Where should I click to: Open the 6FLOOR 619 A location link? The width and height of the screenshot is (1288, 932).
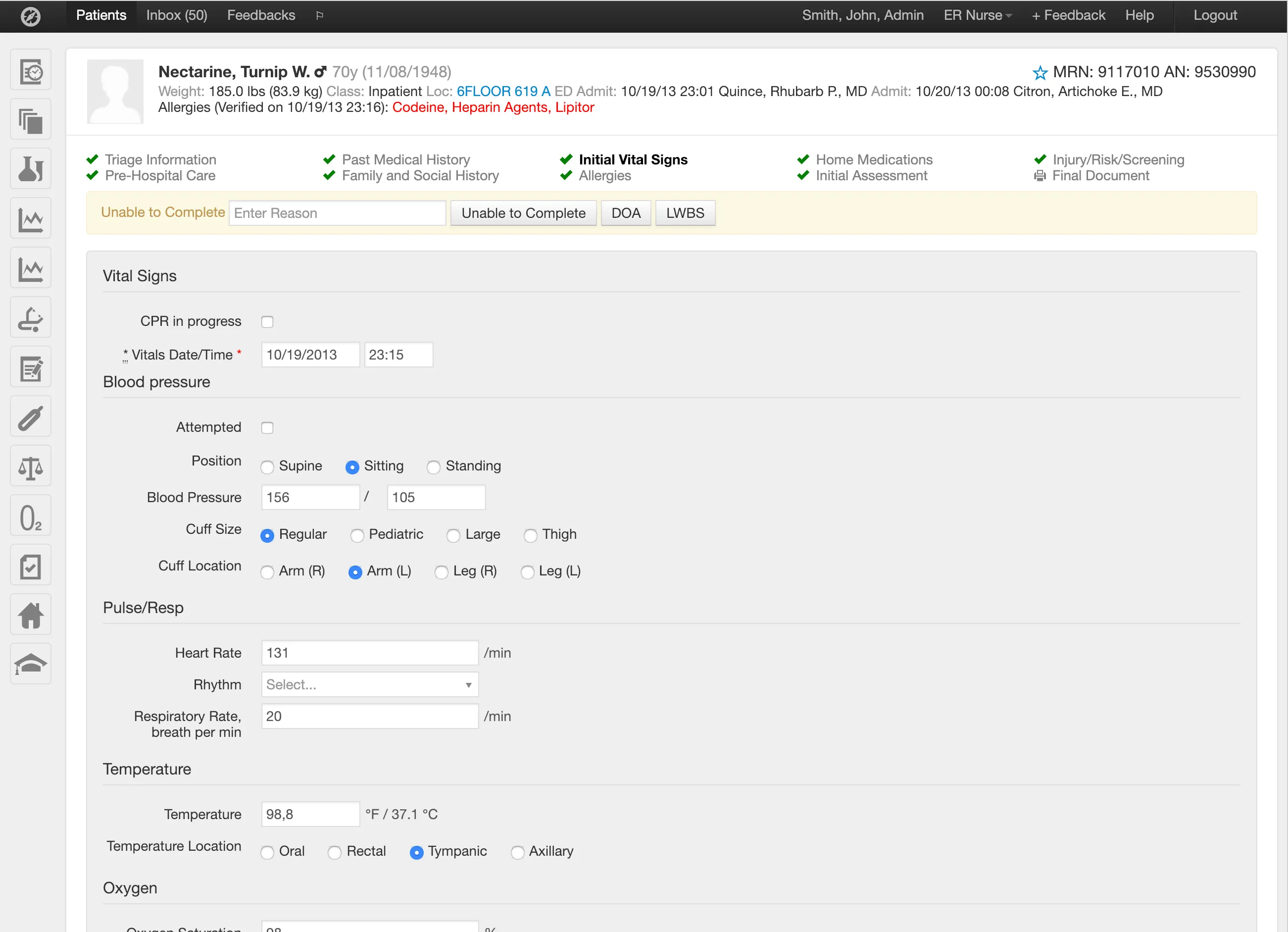[x=502, y=91]
